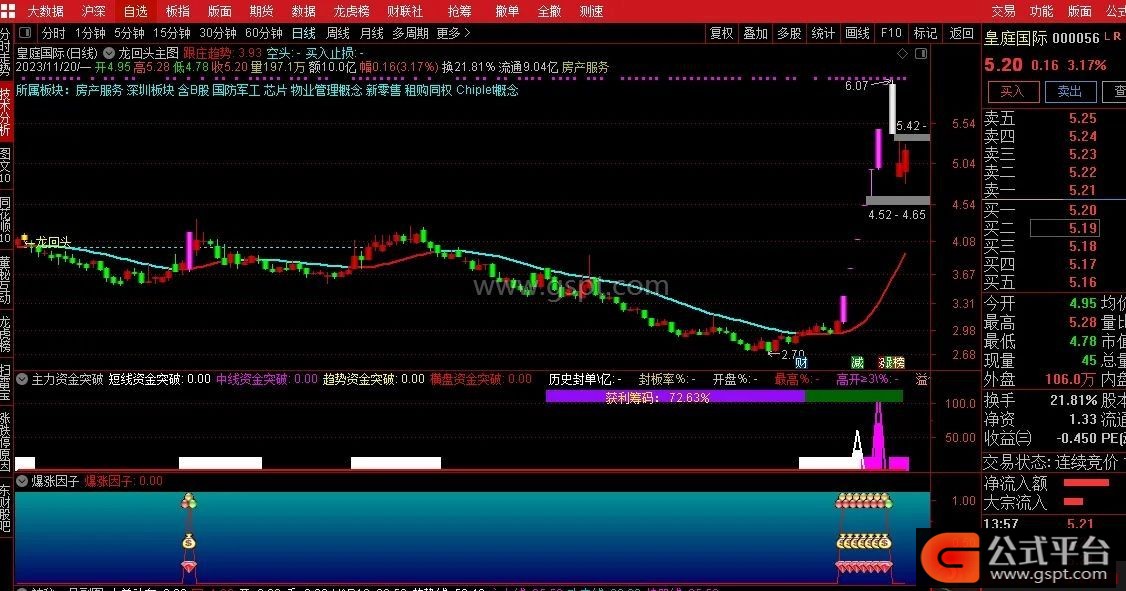Click the red diamond icon on the left signal
Viewport: 1126px width, 591px height.
point(188,567)
